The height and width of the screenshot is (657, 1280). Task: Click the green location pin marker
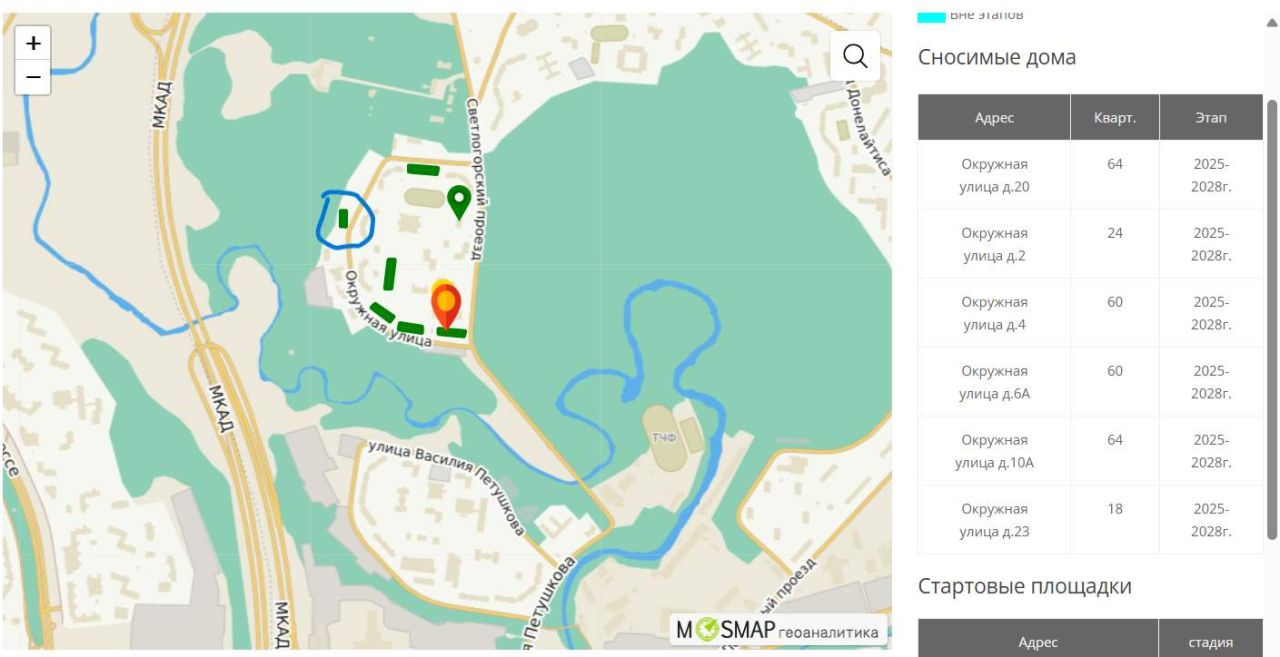click(x=459, y=201)
